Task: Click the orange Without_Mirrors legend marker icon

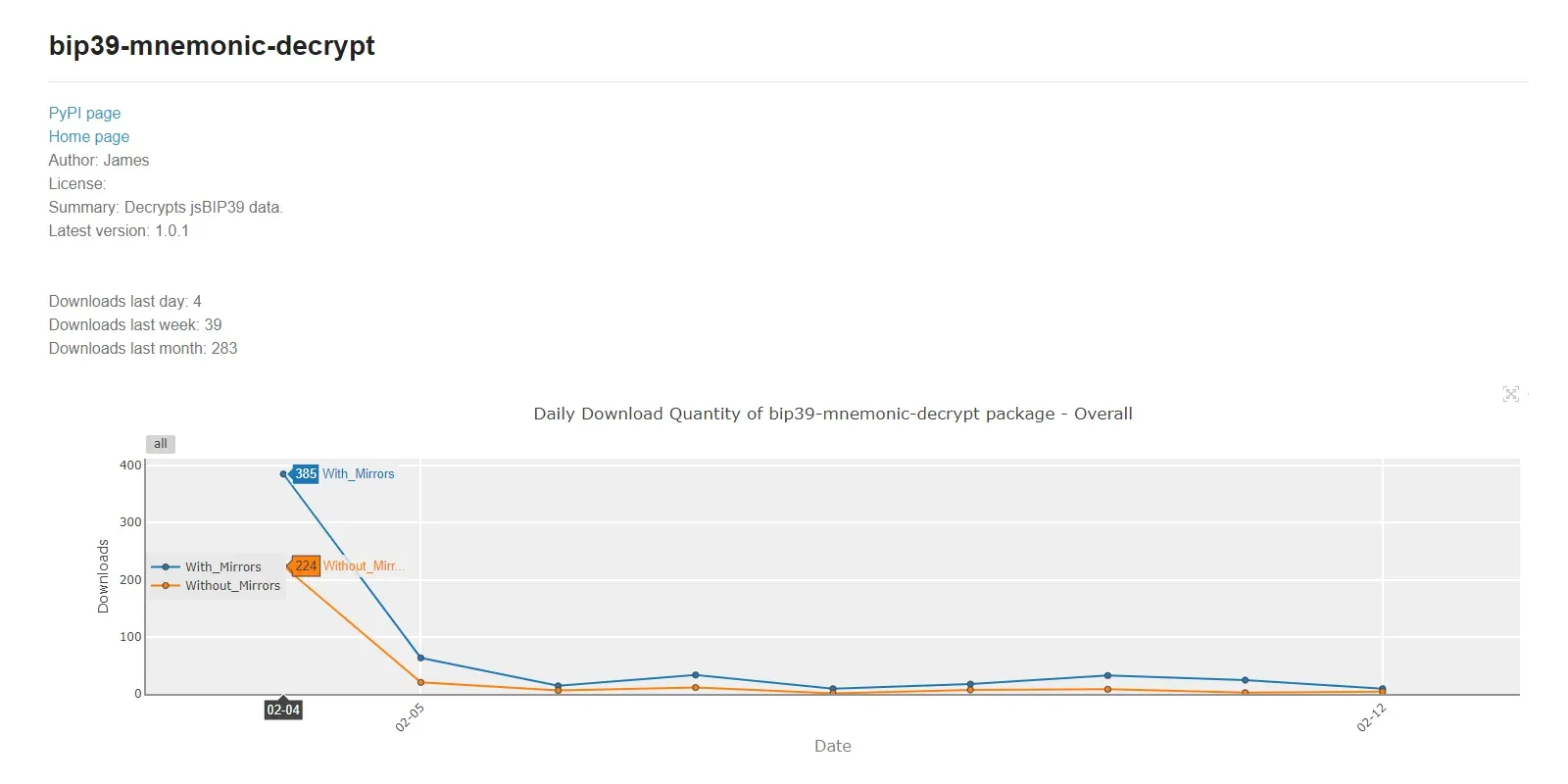Action: (165, 585)
